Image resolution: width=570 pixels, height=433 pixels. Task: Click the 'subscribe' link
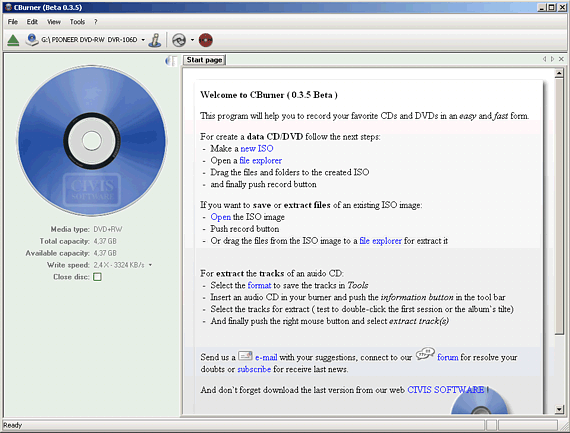[x=254, y=369]
